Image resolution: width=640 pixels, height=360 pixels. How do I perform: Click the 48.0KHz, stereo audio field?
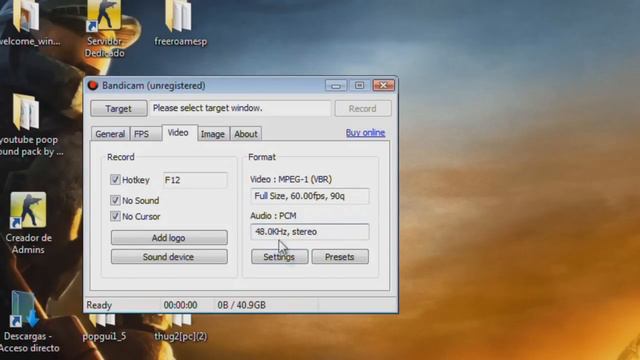click(x=310, y=231)
